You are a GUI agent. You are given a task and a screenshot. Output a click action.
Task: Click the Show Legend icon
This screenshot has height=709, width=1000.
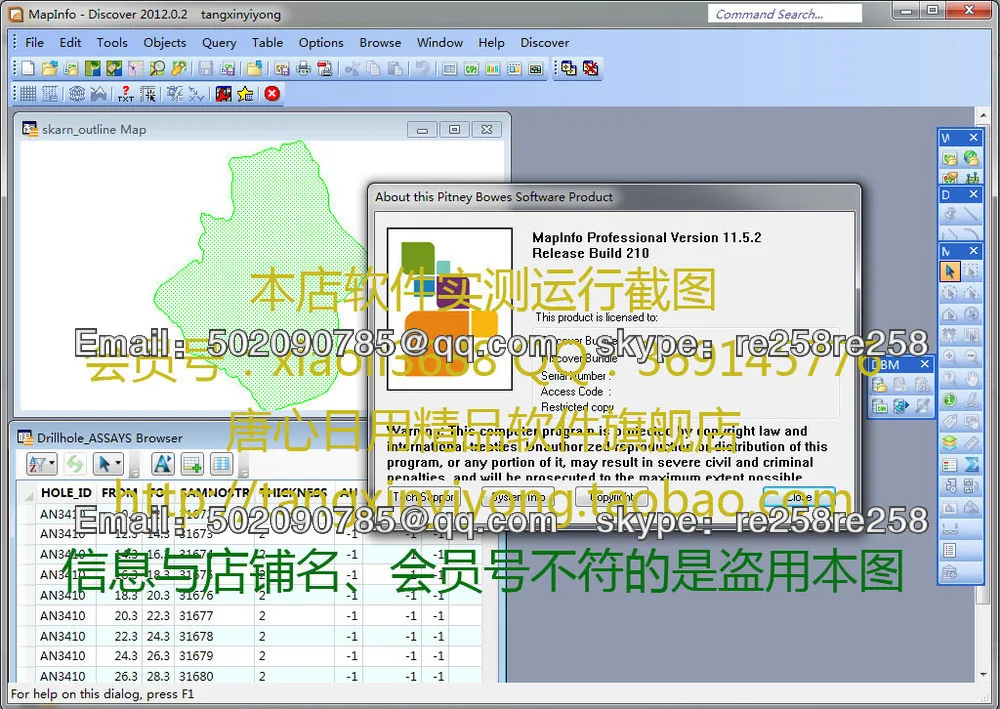[950, 465]
